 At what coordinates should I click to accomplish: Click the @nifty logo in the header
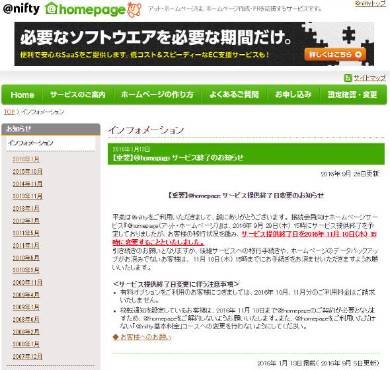(21, 9)
